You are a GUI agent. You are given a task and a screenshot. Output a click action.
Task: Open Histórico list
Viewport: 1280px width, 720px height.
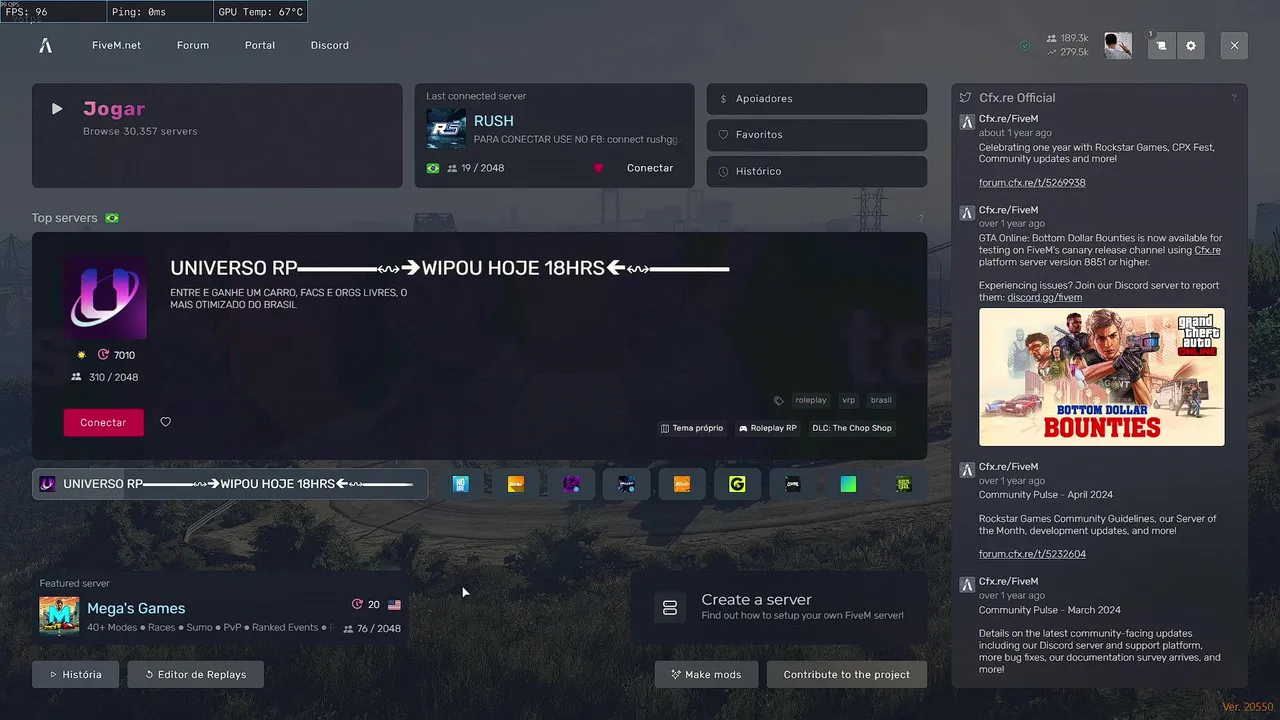pyautogui.click(x=817, y=171)
